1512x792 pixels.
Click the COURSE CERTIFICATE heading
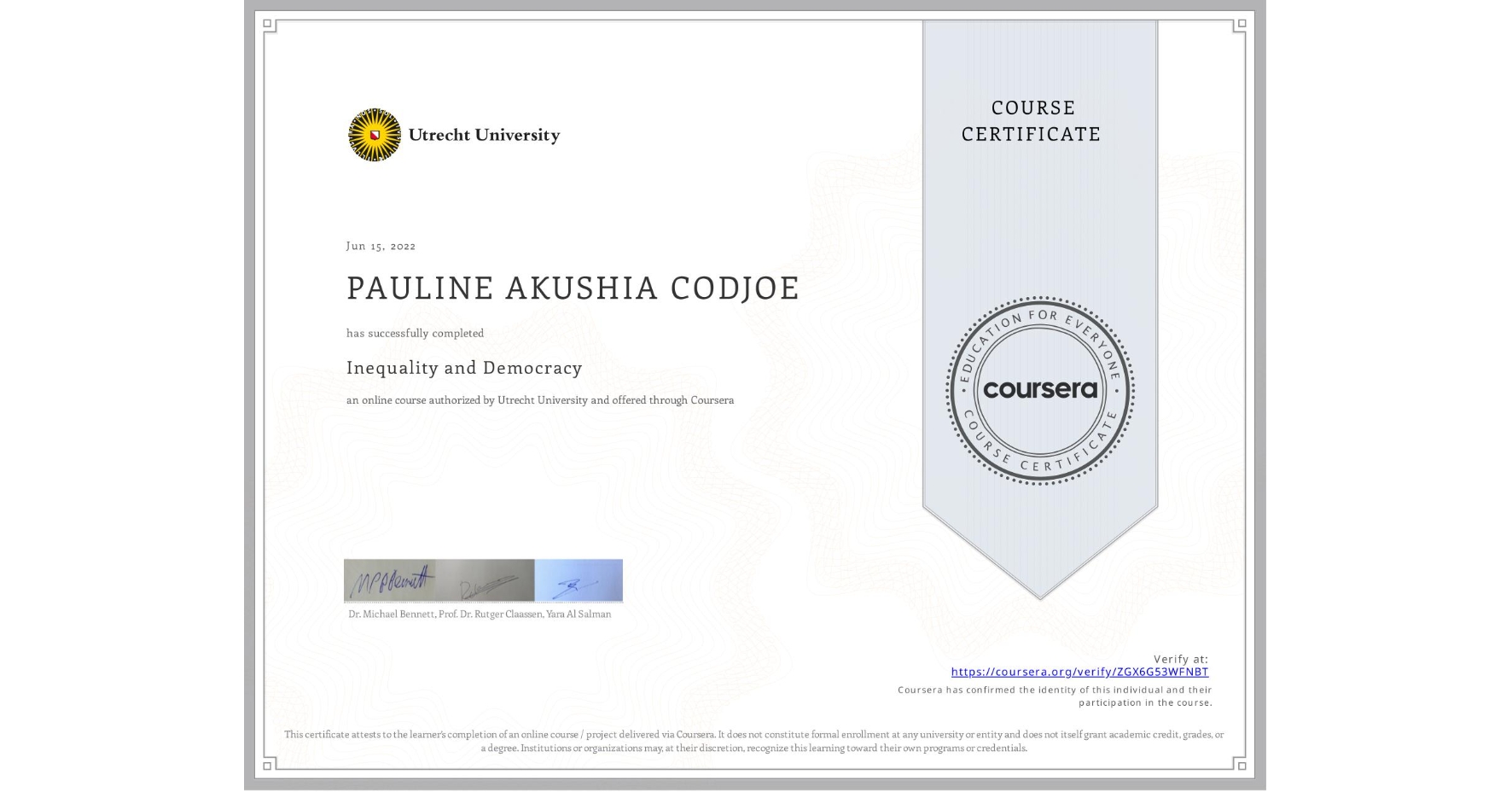pos(1032,120)
